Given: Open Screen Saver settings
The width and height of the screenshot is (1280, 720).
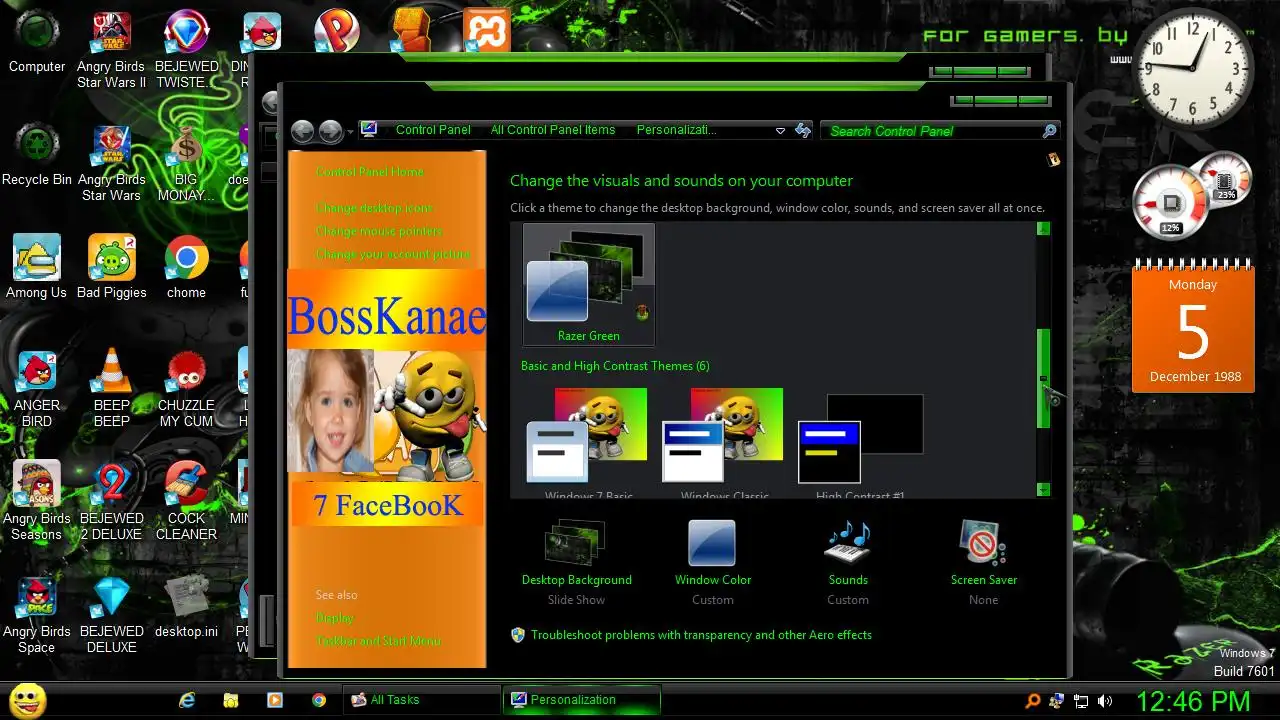Looking at the screenshot, I should [983, 562].
